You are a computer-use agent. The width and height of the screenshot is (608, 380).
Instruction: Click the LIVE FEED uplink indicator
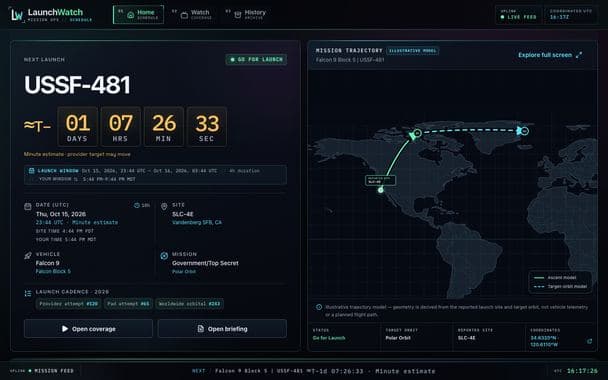coord(518,15)
